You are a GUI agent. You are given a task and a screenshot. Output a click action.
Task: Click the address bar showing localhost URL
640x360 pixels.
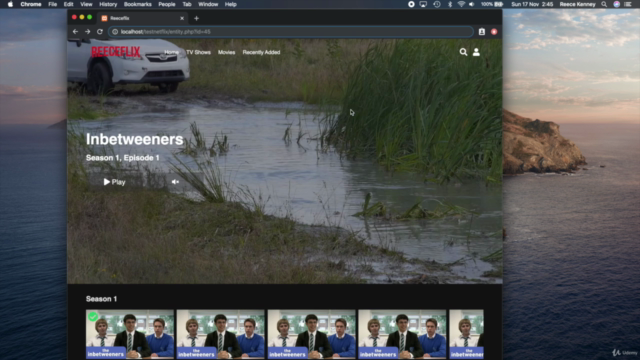click(x=291, y=31)
